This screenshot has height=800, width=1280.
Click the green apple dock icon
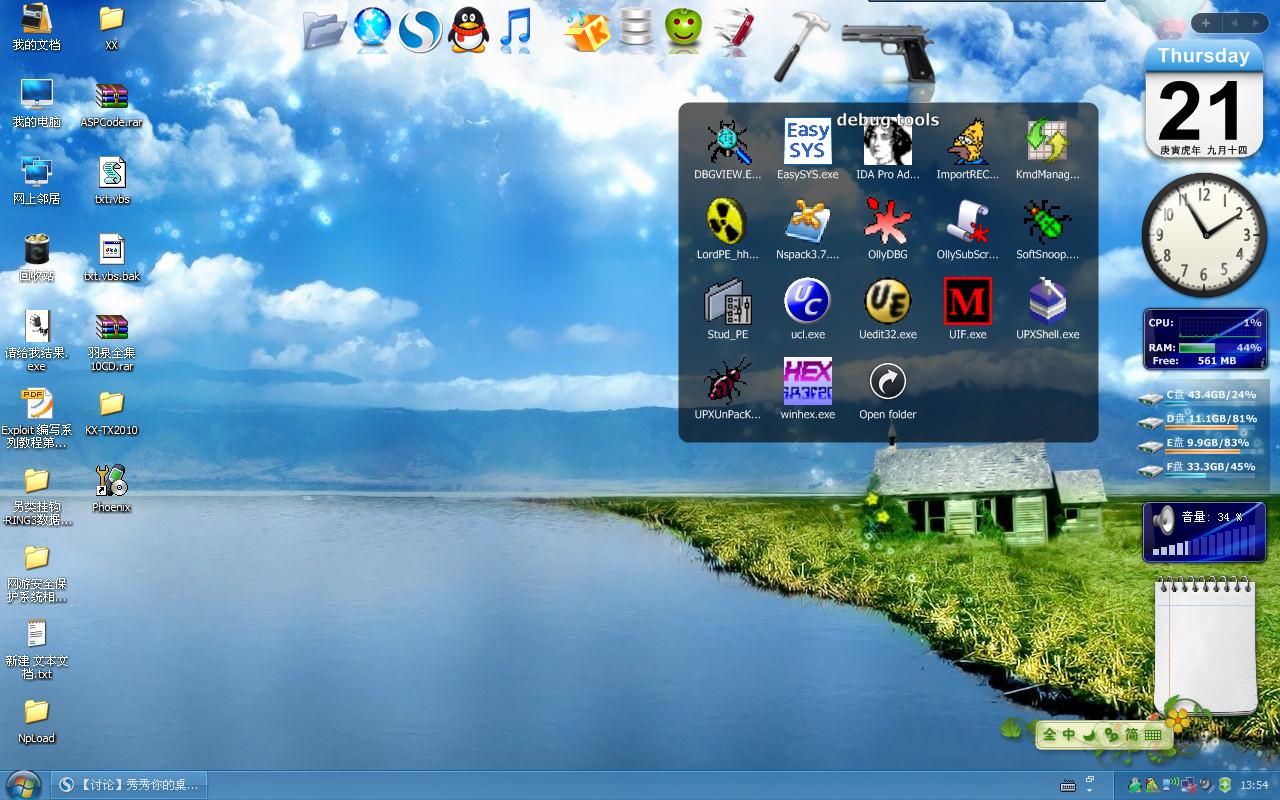[x=684, y=28]
